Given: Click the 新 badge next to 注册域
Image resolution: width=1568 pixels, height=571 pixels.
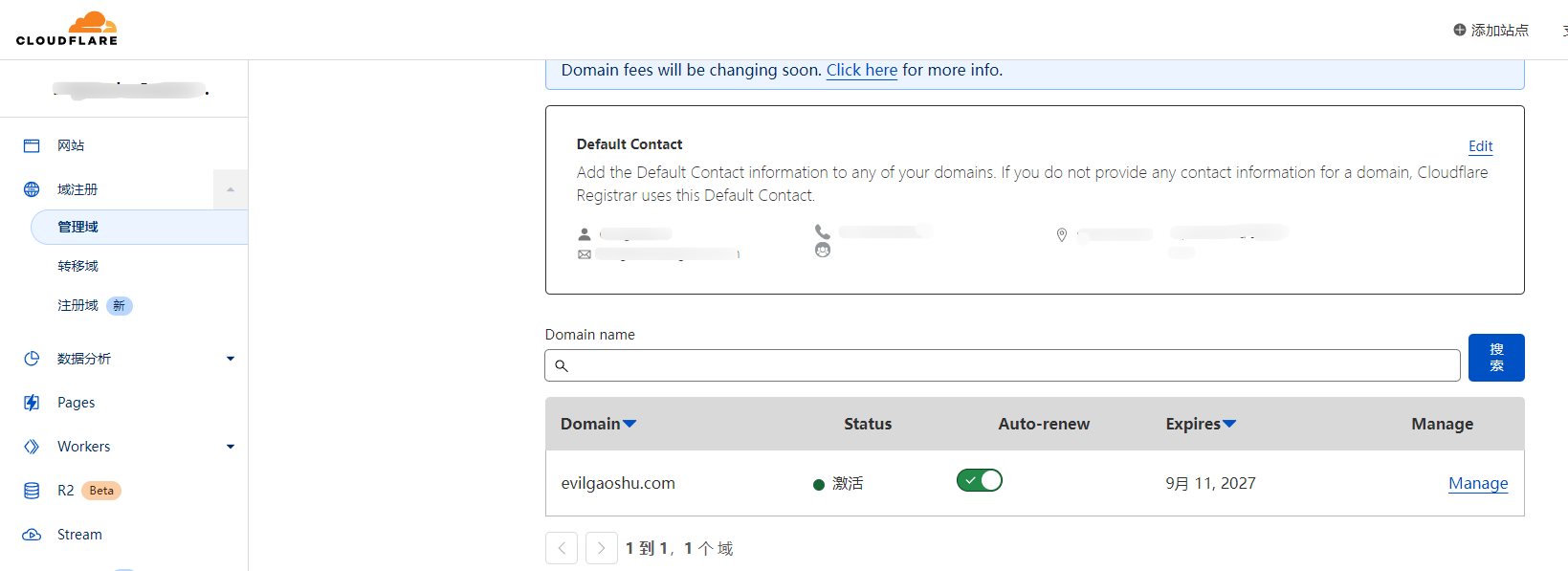Looking at the screenshot, I should (x=120, y=306).
